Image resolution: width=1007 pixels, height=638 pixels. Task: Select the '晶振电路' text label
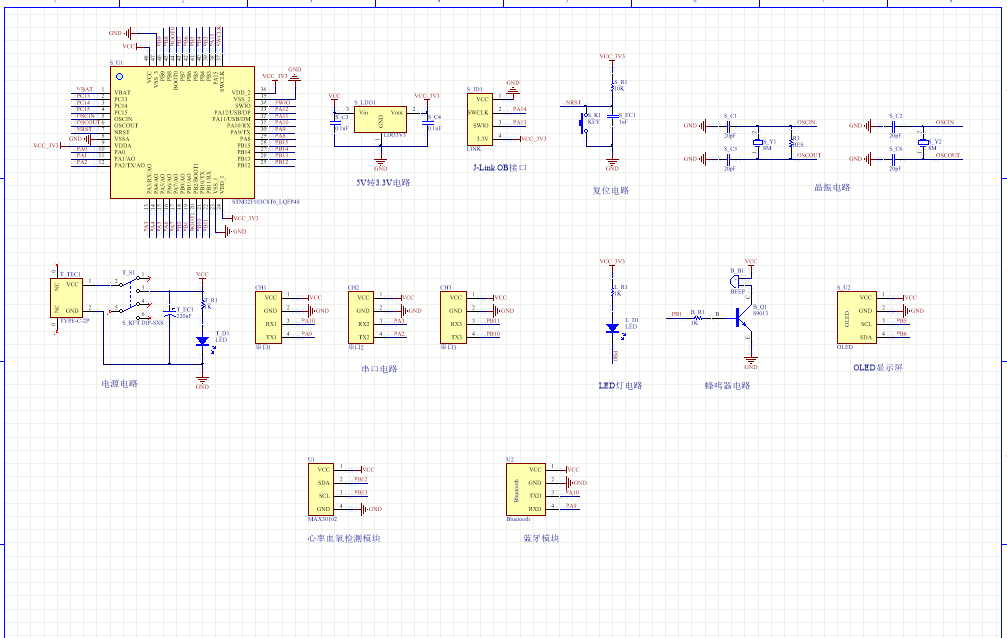click(831, 187)
